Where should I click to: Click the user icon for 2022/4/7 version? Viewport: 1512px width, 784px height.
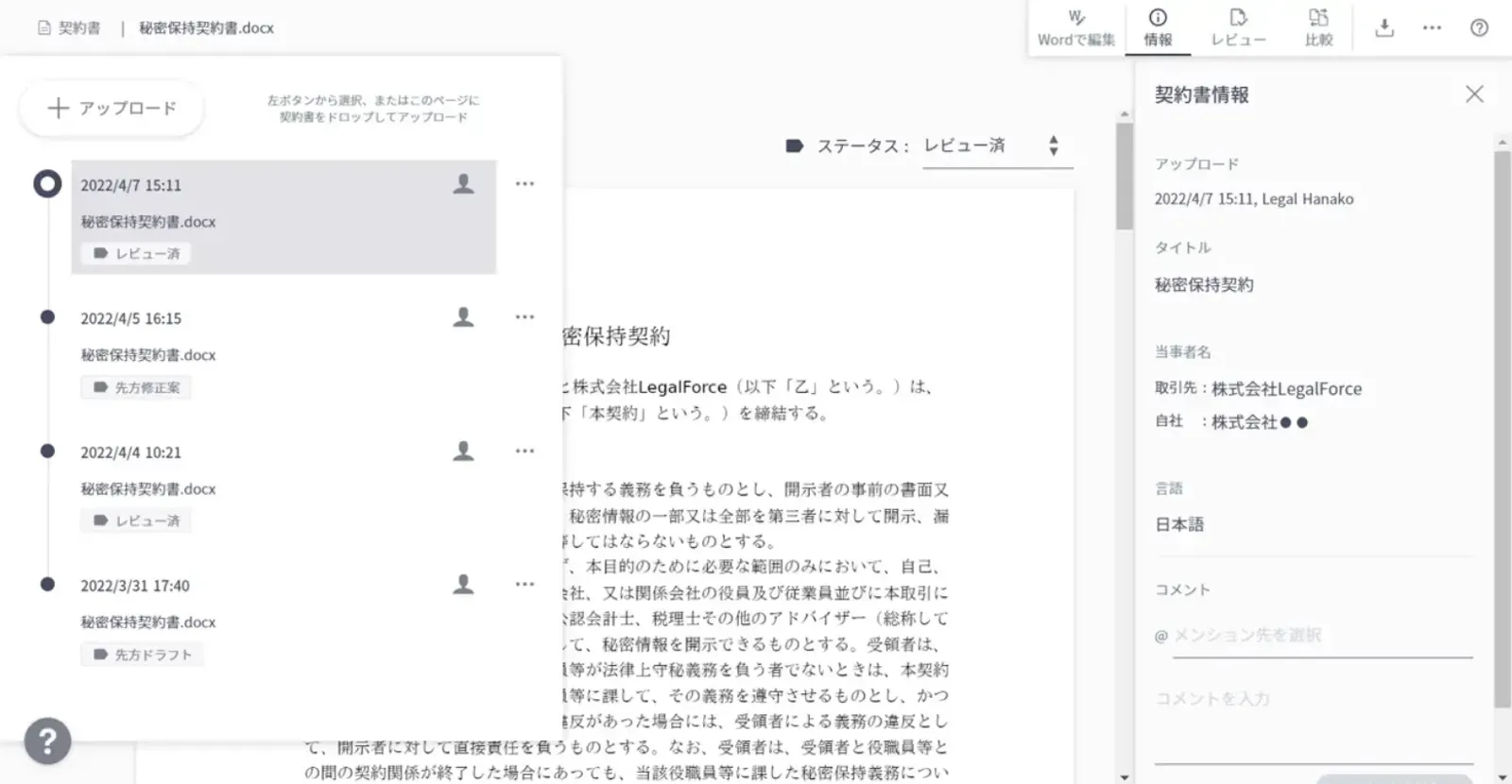point(463,184)
